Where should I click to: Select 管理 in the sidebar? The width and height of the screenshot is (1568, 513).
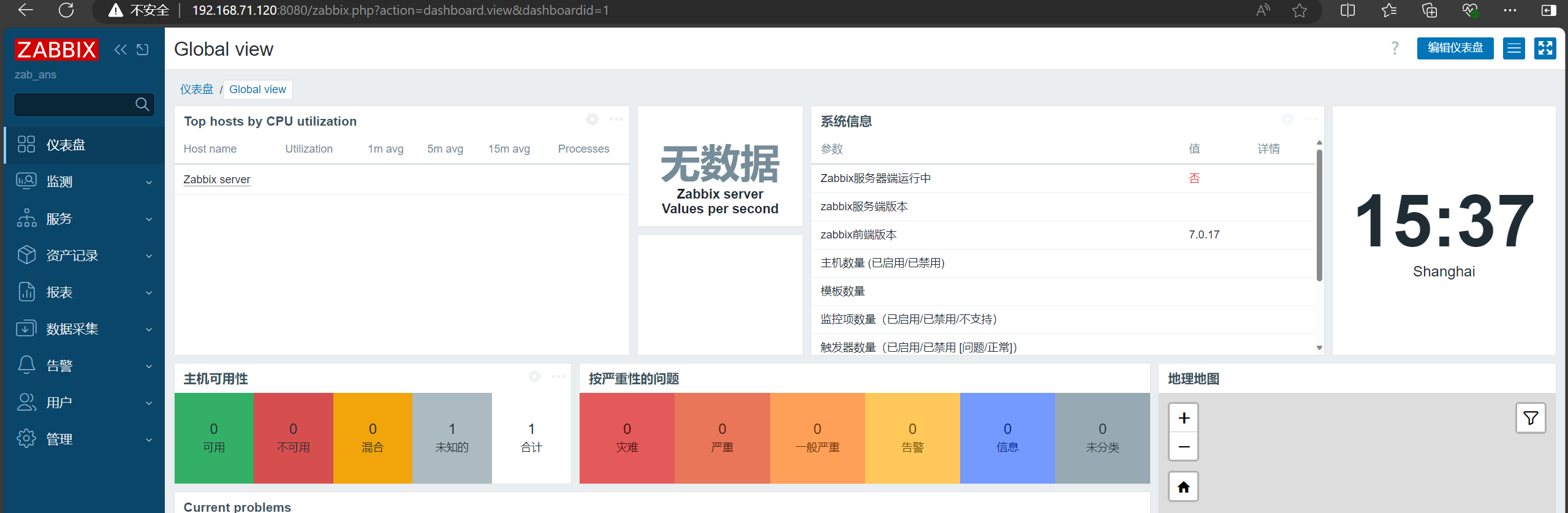[85, 439]
